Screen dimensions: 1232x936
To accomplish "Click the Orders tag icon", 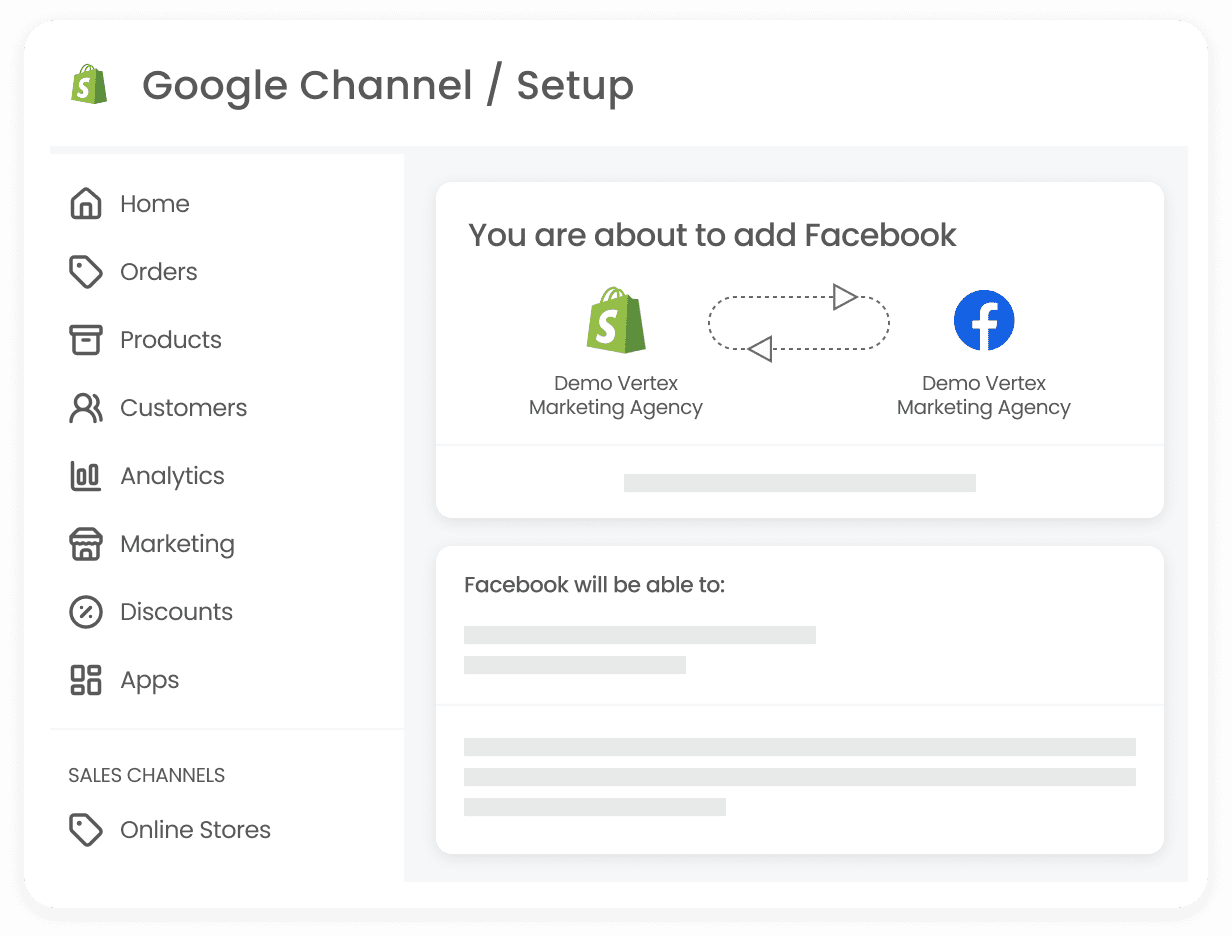I will coord(86,272).
